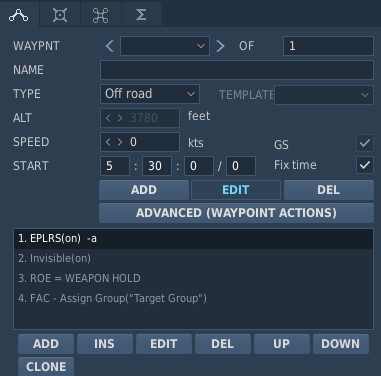Click the actions list ADD button

pyautogui.click(x=46, y=344)
